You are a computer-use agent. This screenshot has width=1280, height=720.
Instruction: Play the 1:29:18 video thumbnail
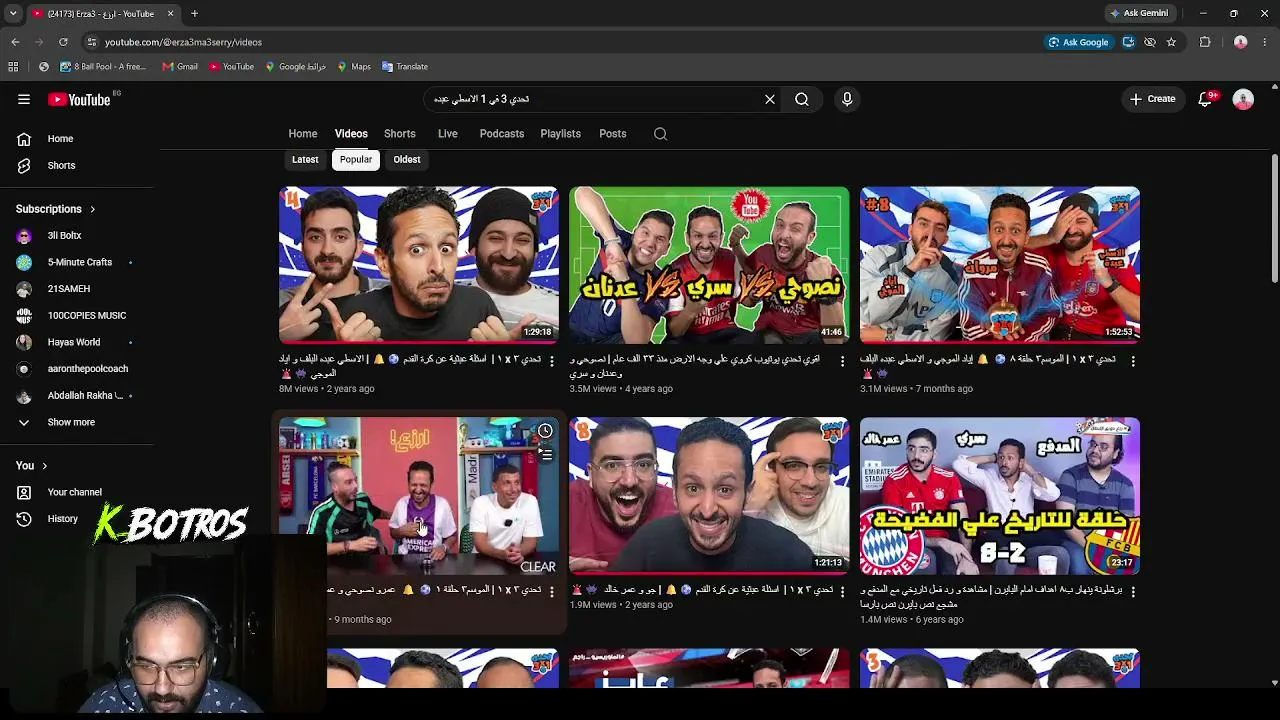[419, 265]
